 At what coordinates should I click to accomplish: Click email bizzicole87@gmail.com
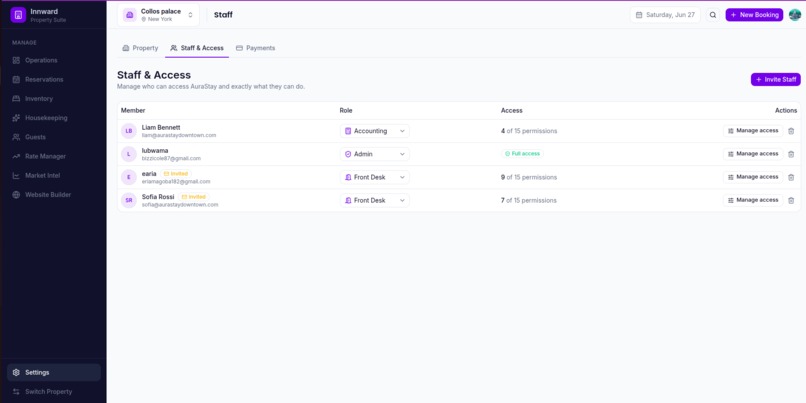click(x=171, y=158)
